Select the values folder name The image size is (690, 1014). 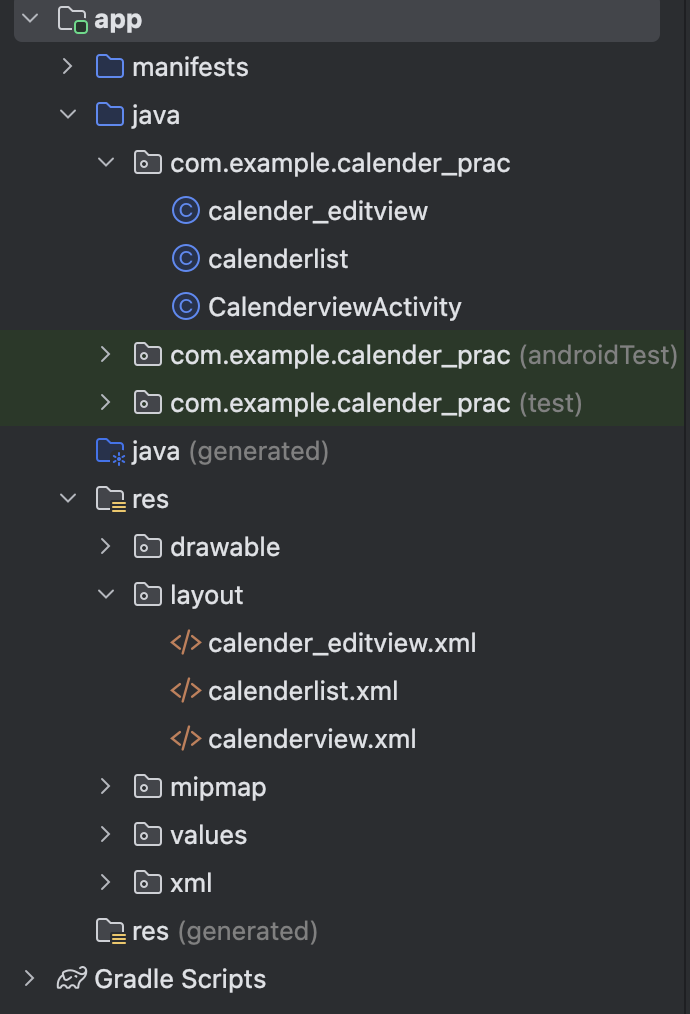point(208,835)
